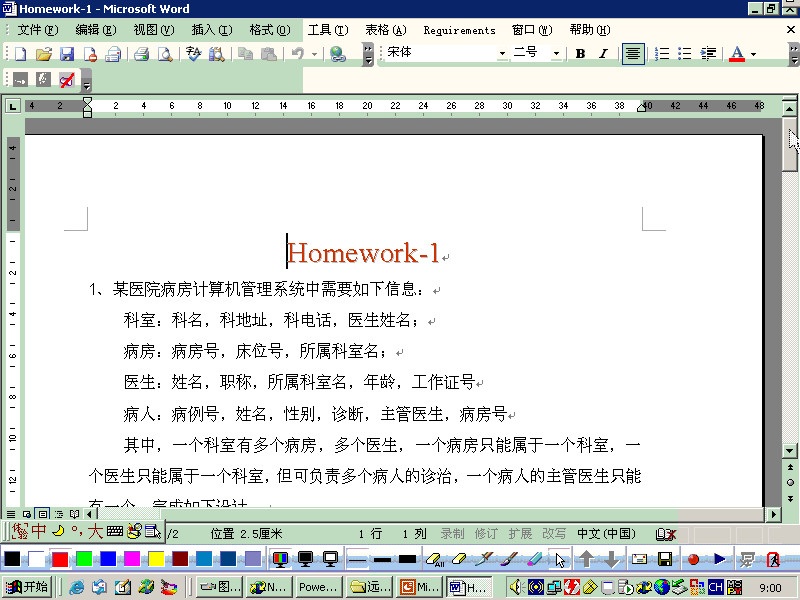Select the arrow pointer tool

coord(559,560)
